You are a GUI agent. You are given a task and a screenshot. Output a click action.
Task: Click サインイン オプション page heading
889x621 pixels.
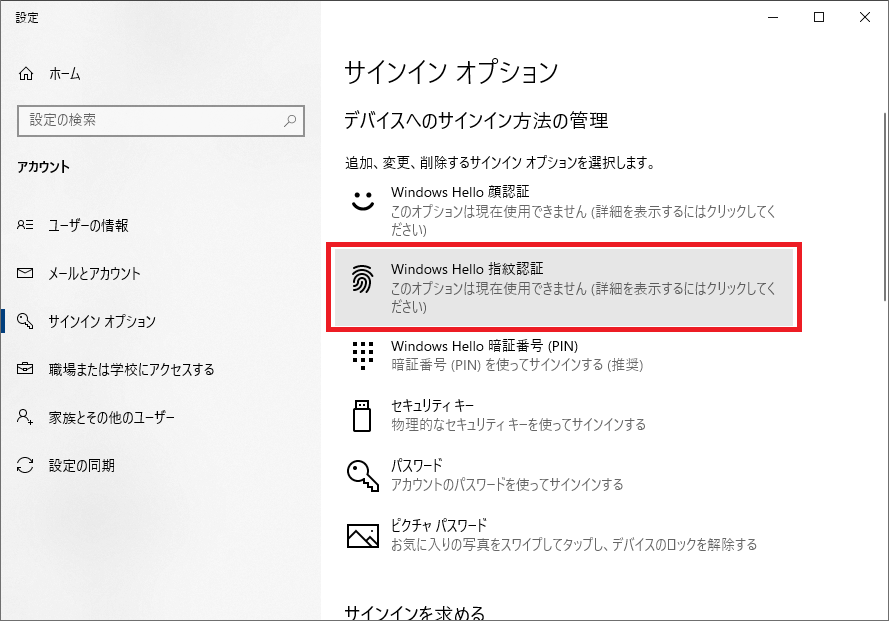[x=451, y=73]
